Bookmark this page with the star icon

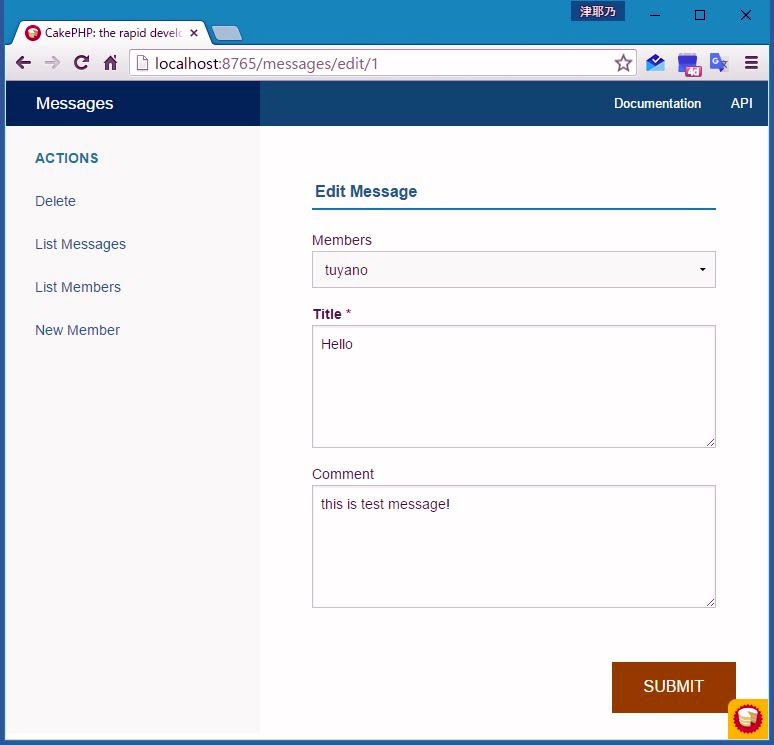[623, 64]
